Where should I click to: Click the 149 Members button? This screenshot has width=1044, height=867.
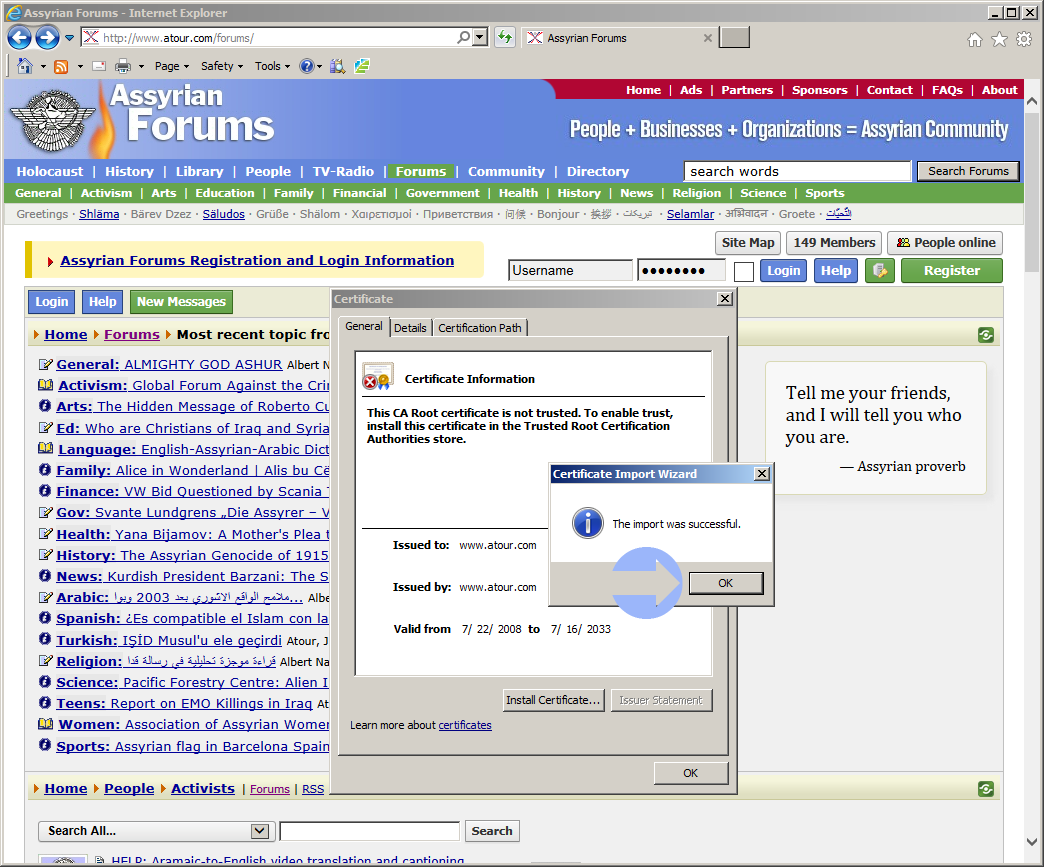(x=834, y=242)
